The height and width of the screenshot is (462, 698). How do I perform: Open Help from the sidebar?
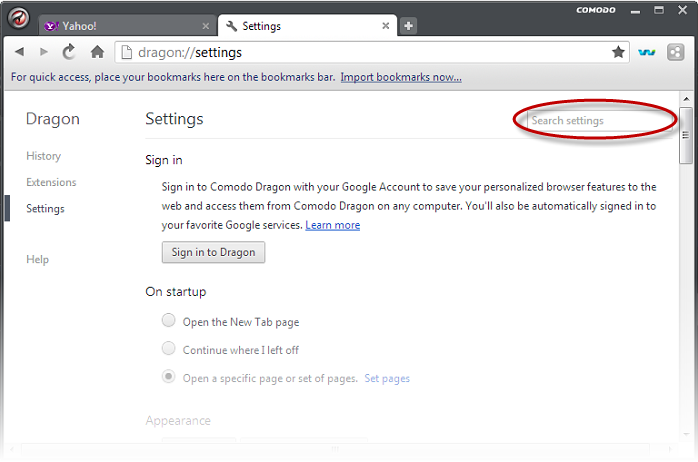tap(38, 259)
